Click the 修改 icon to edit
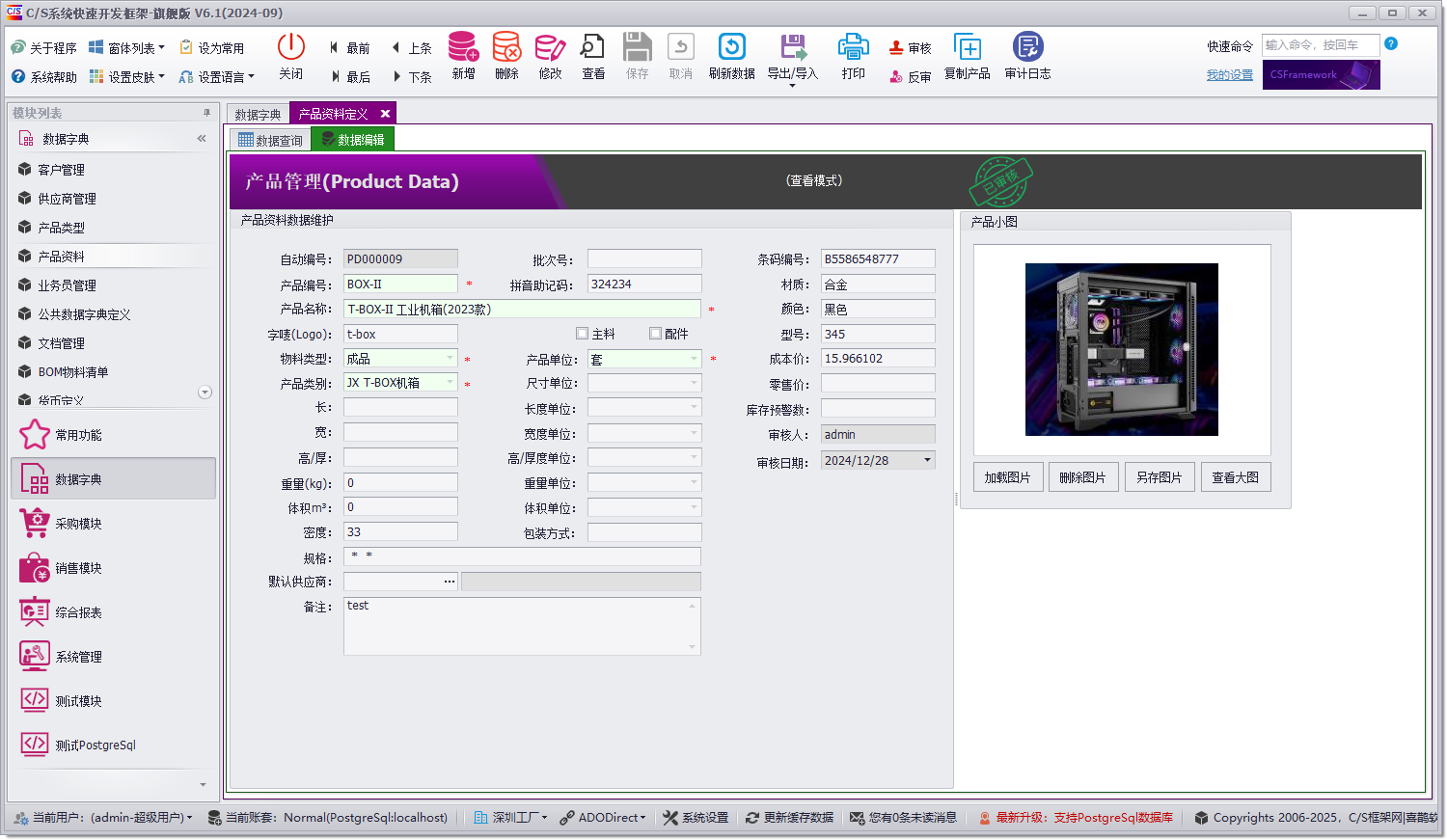 click(x=549, y=55)
